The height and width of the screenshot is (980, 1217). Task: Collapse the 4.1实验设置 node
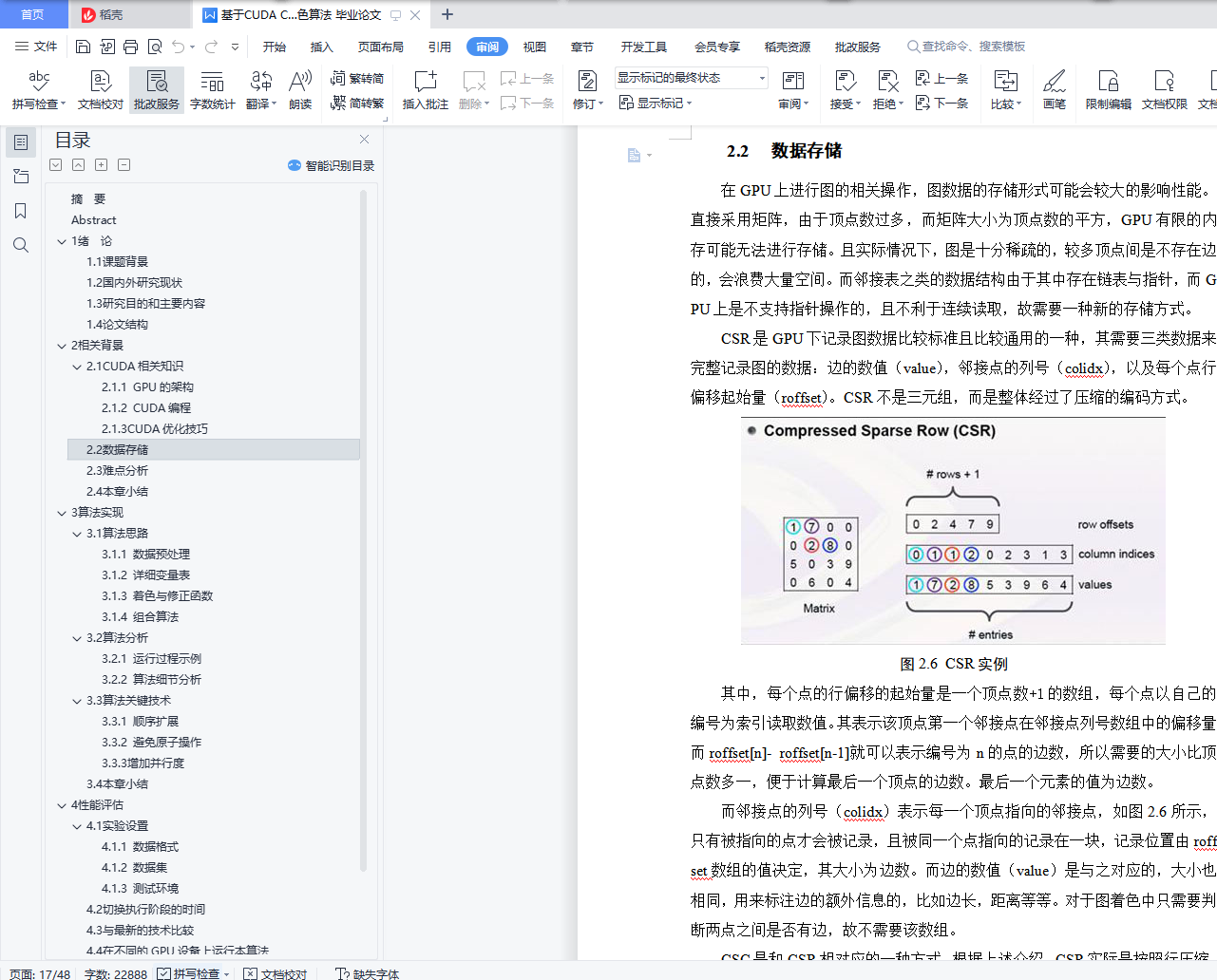point(77,826)
